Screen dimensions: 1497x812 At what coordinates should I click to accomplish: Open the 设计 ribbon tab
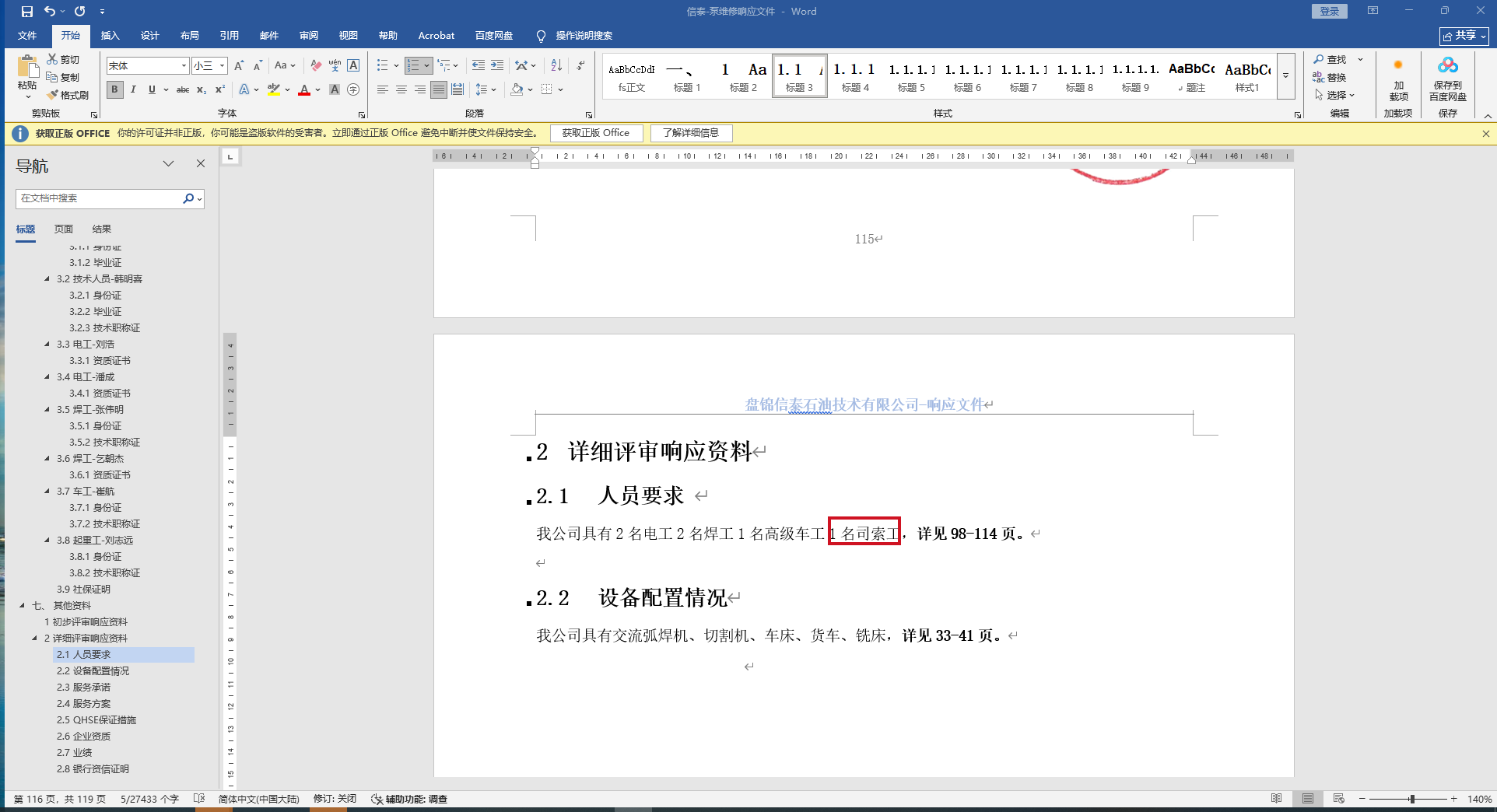tap(150, 36)
